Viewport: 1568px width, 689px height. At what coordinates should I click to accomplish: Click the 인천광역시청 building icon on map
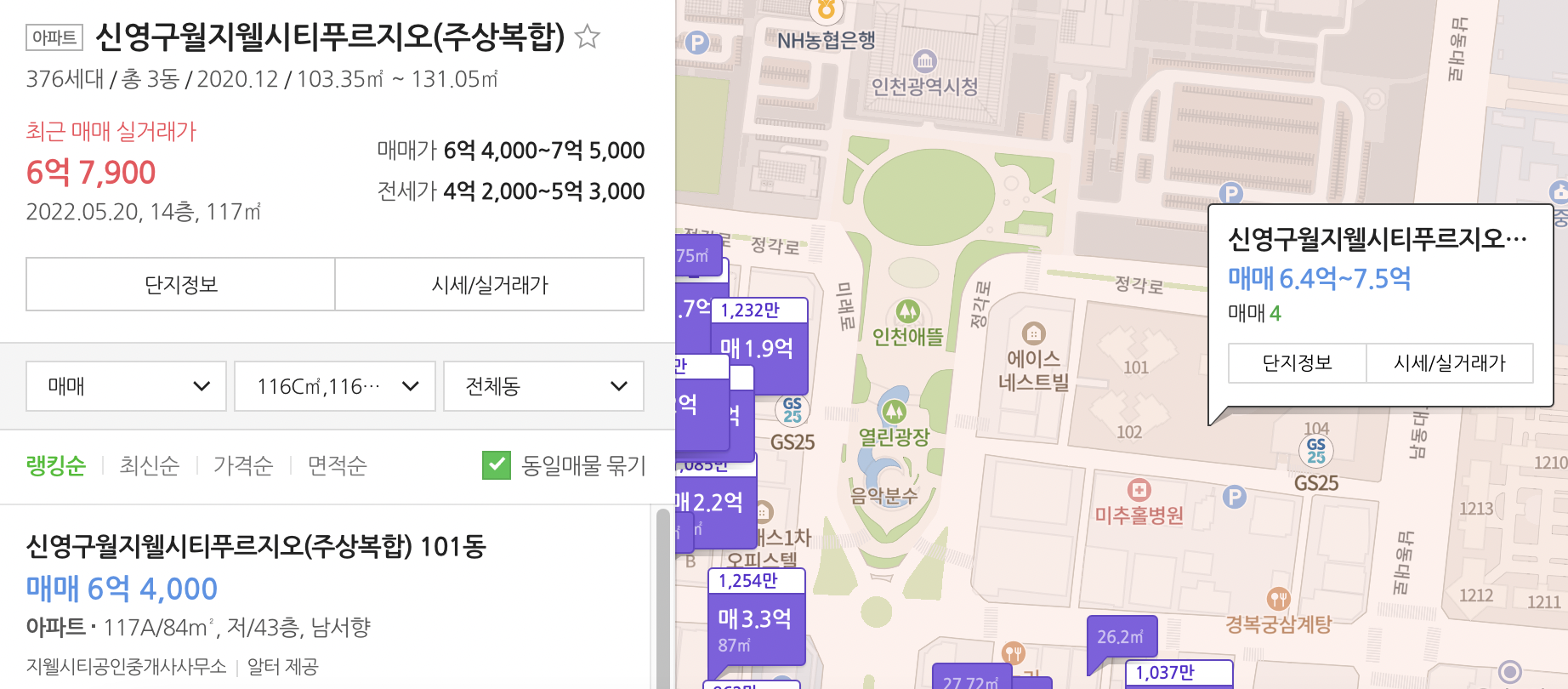[925, 61]
